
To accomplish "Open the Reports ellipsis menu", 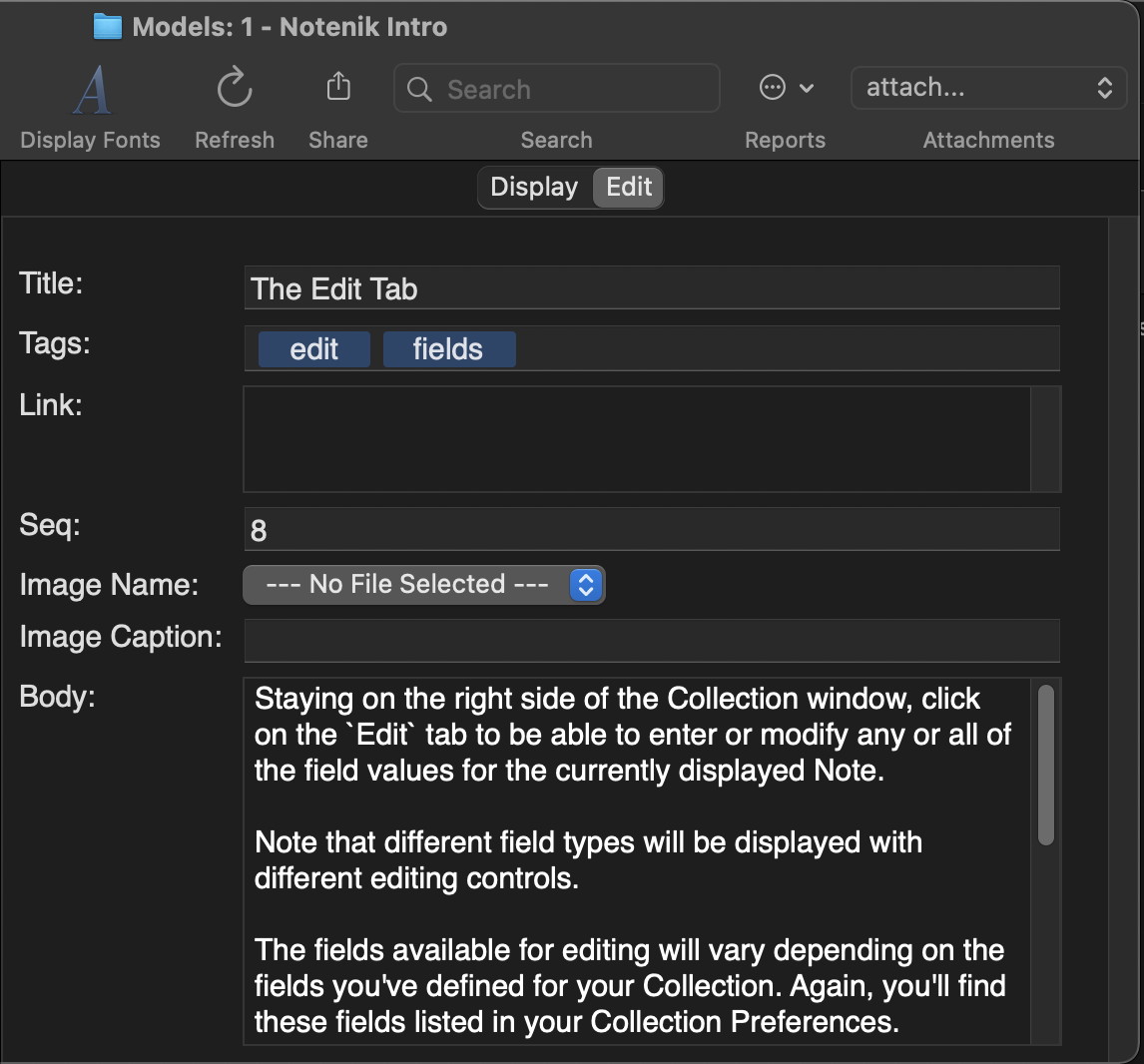I will [x=773, y=88].
